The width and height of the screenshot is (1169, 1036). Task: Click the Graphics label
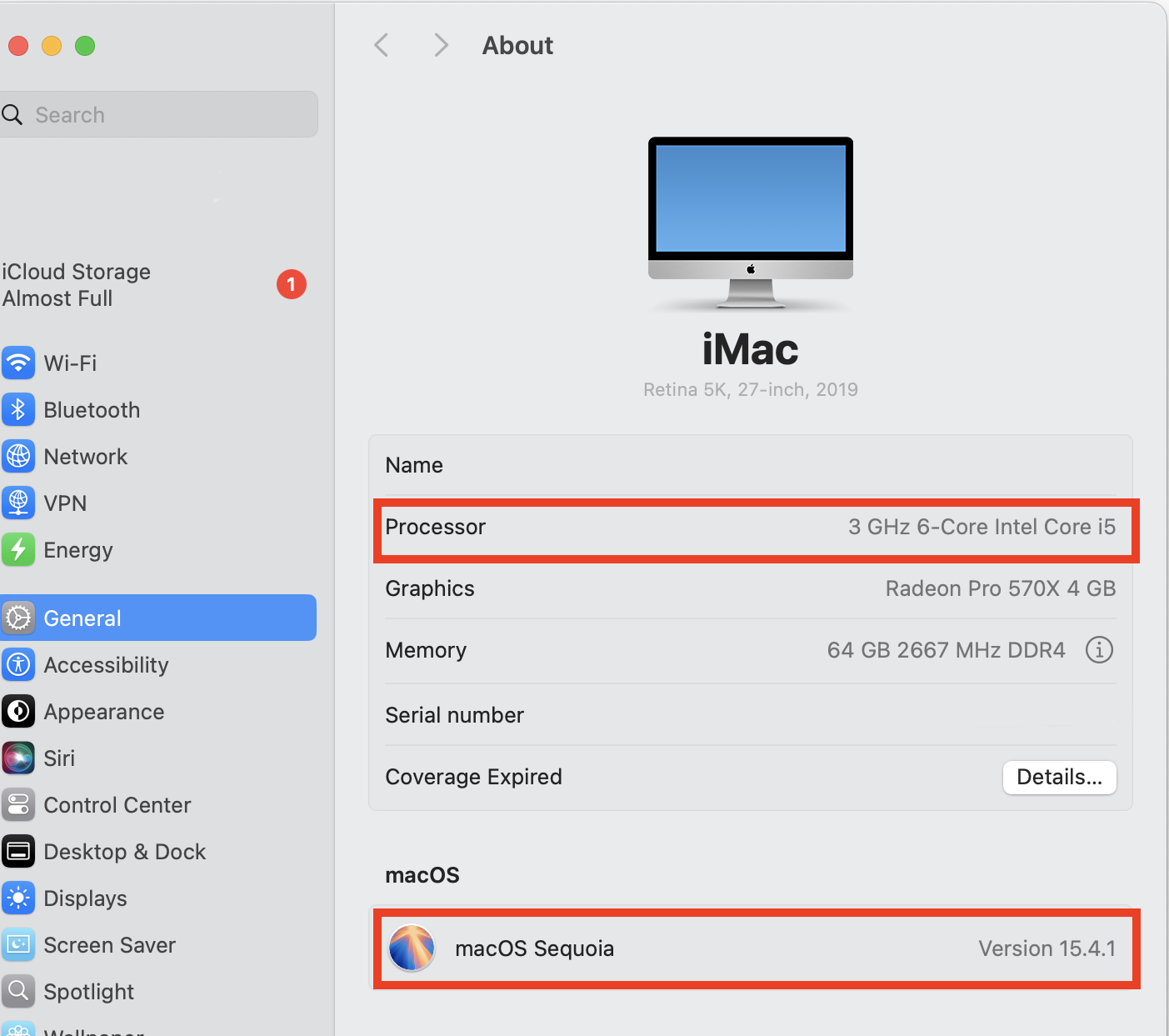430,588
